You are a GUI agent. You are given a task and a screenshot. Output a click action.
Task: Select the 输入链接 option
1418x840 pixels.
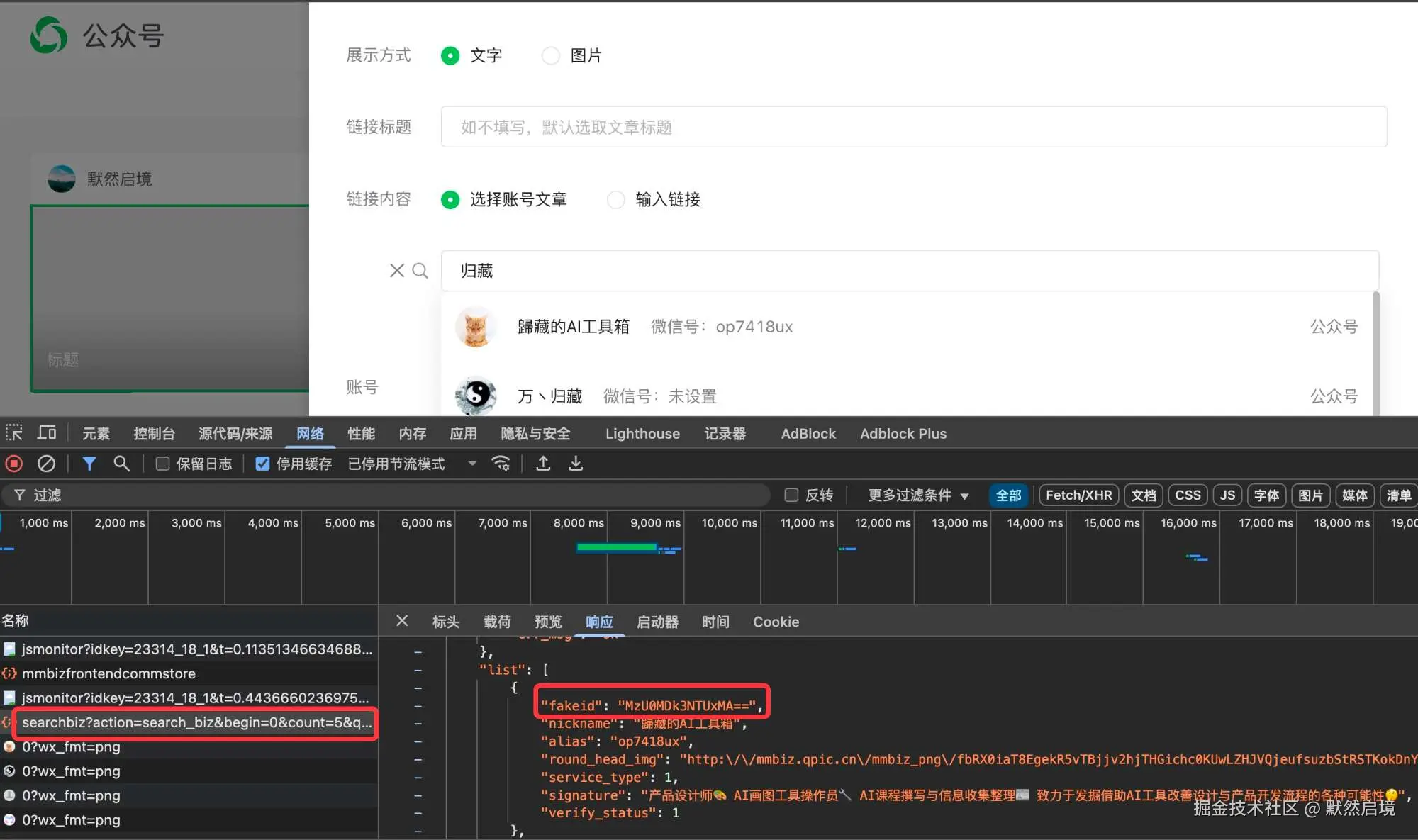pyautogui.click(x=615, y=199)
